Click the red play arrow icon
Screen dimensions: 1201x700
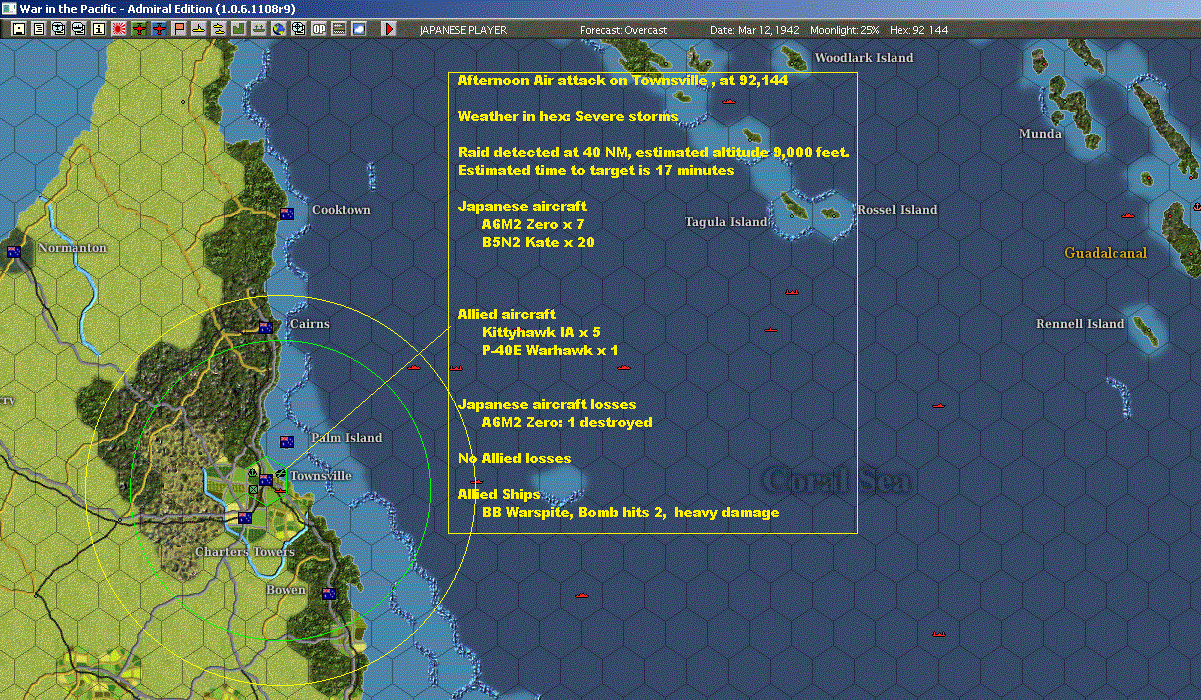point(389,29)
